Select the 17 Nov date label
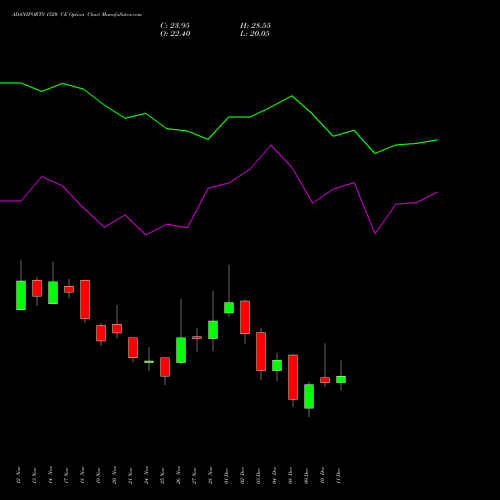 coord(66,475)
